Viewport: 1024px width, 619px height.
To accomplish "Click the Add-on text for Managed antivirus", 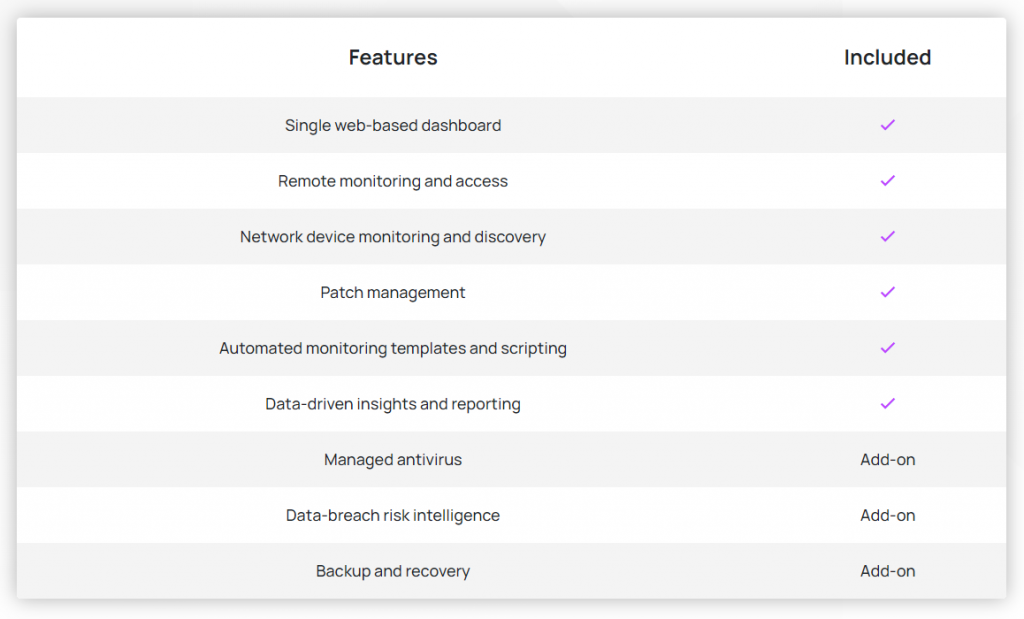I will [x=887, y=460].
